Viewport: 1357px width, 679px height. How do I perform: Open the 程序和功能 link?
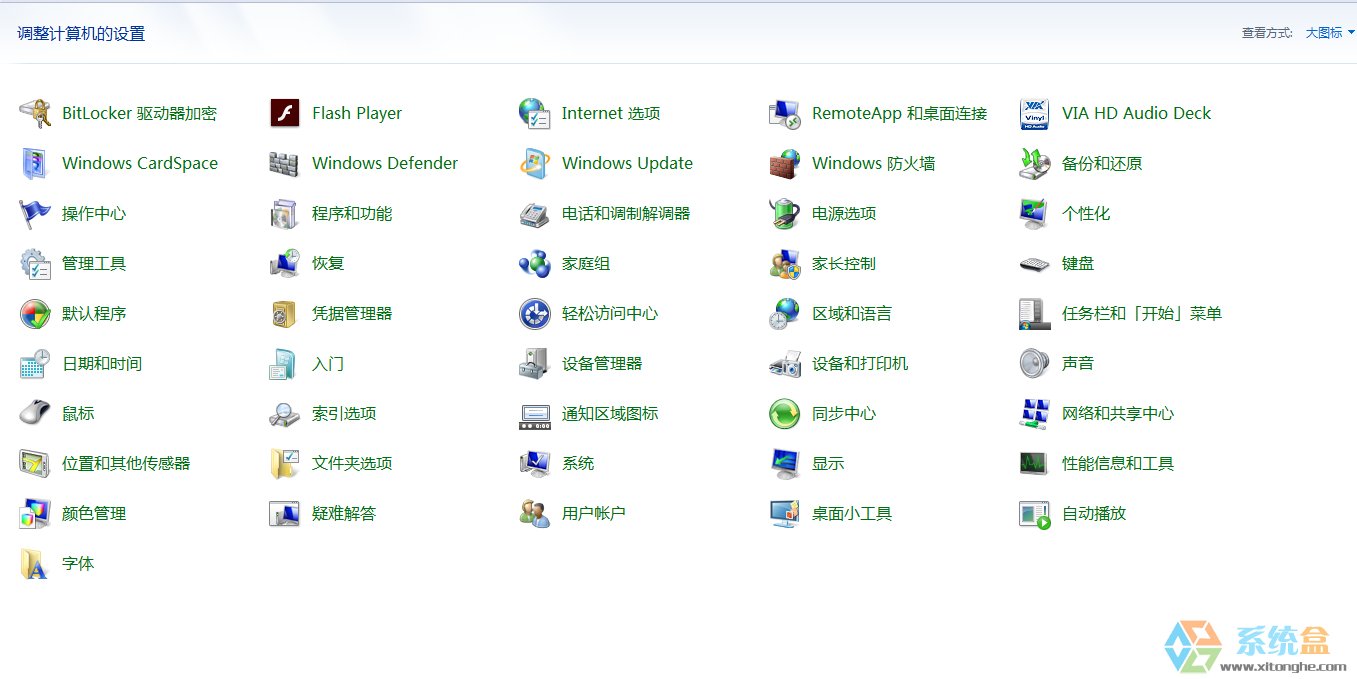[352, 214]
